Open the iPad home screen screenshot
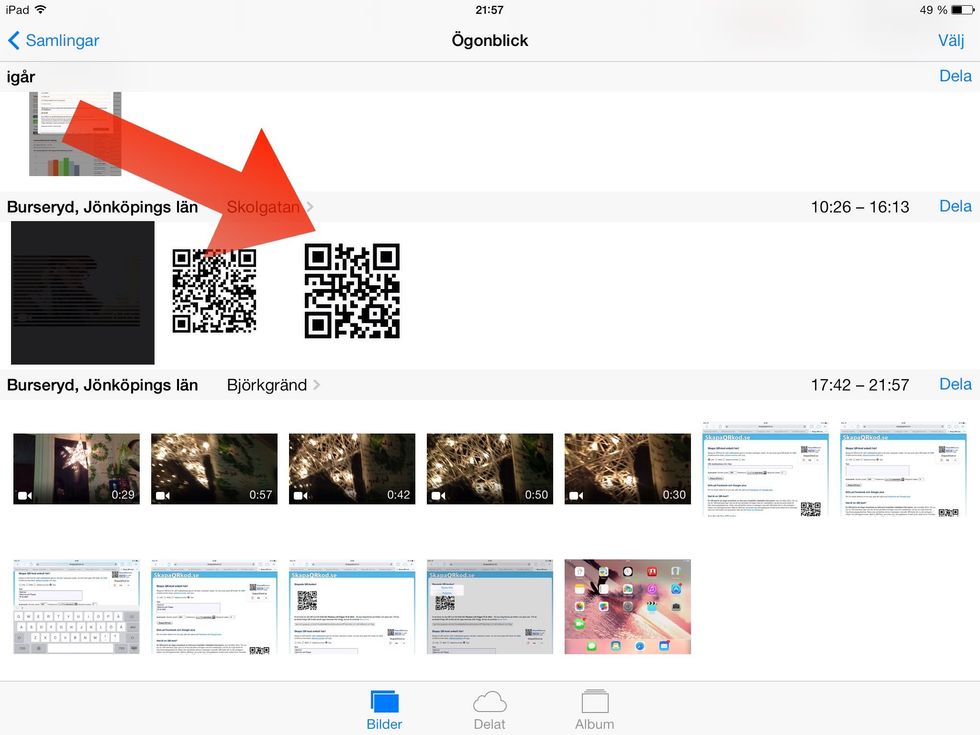980x735 pixels. (x=628, y=607)
